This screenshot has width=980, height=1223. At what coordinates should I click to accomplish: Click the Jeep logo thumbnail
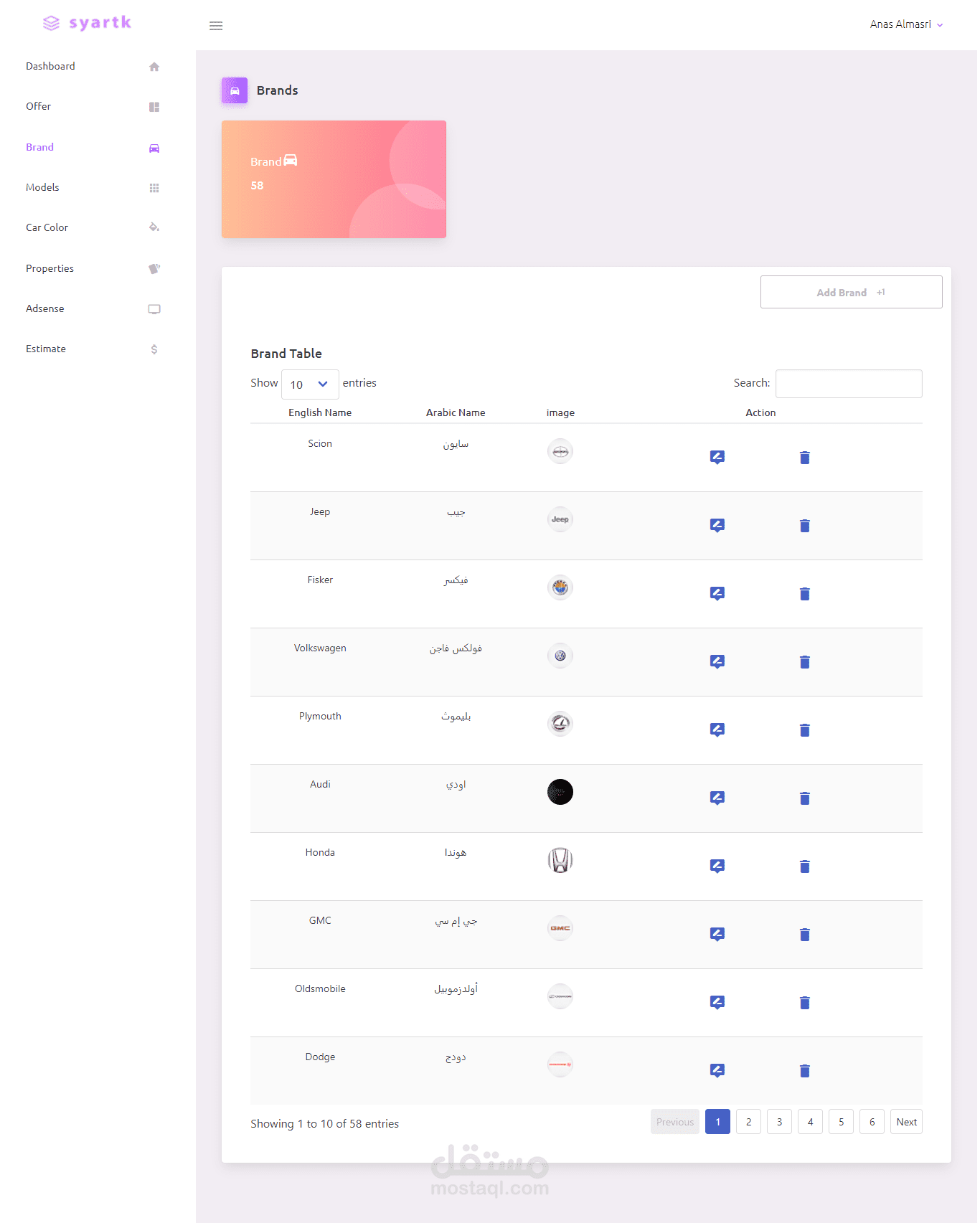coord(560,519)
